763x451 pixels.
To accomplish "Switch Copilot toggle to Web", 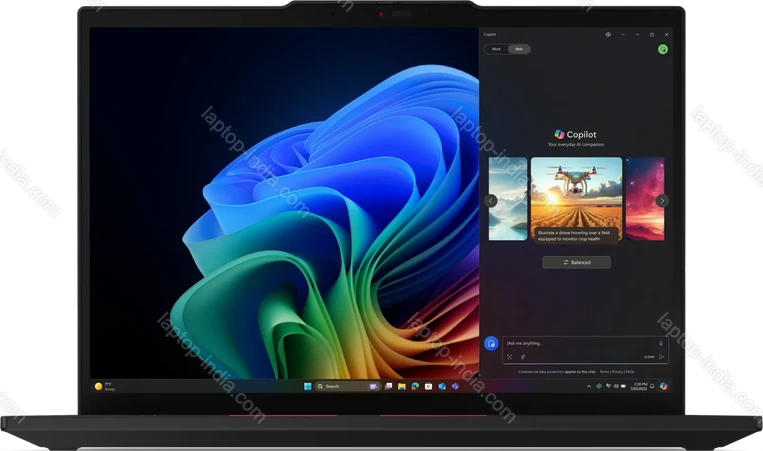I will (x=518, y=49).
